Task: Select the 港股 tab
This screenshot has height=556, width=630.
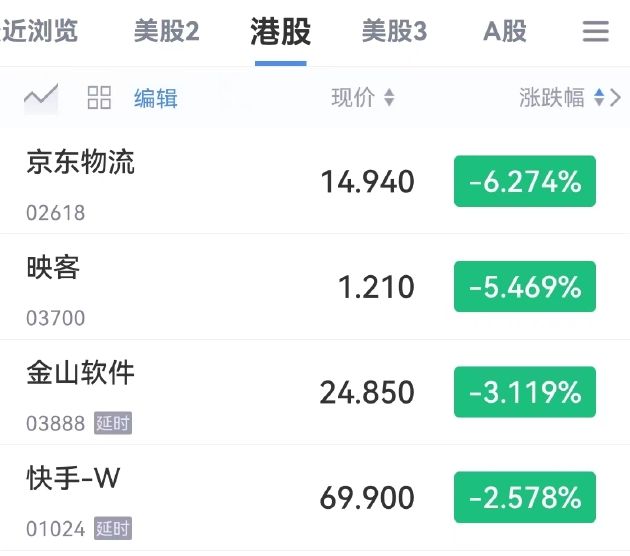Action: (x=280, y=32)
